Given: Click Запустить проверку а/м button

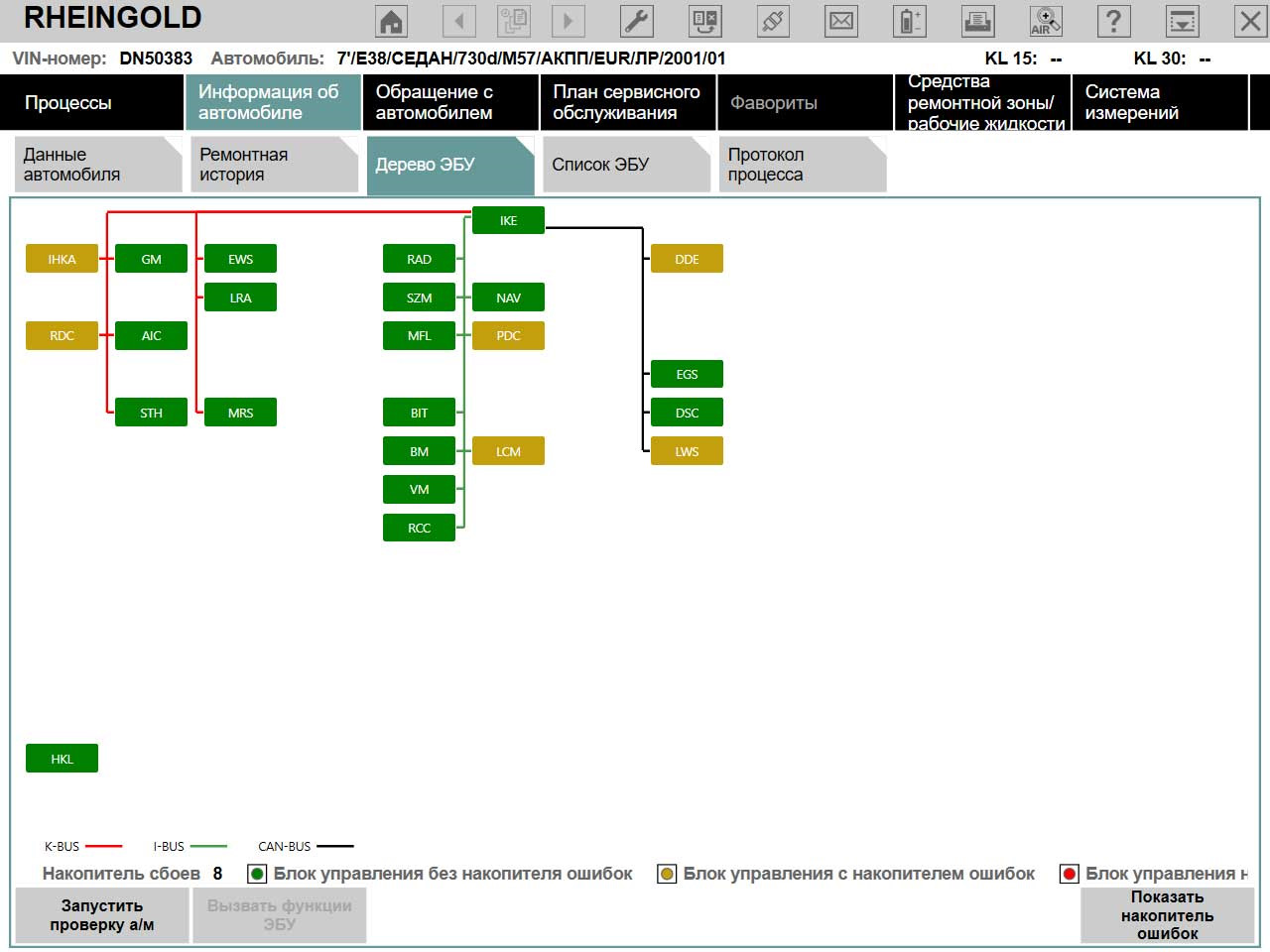Looking at the screenshot, I should tap(102, 915).
